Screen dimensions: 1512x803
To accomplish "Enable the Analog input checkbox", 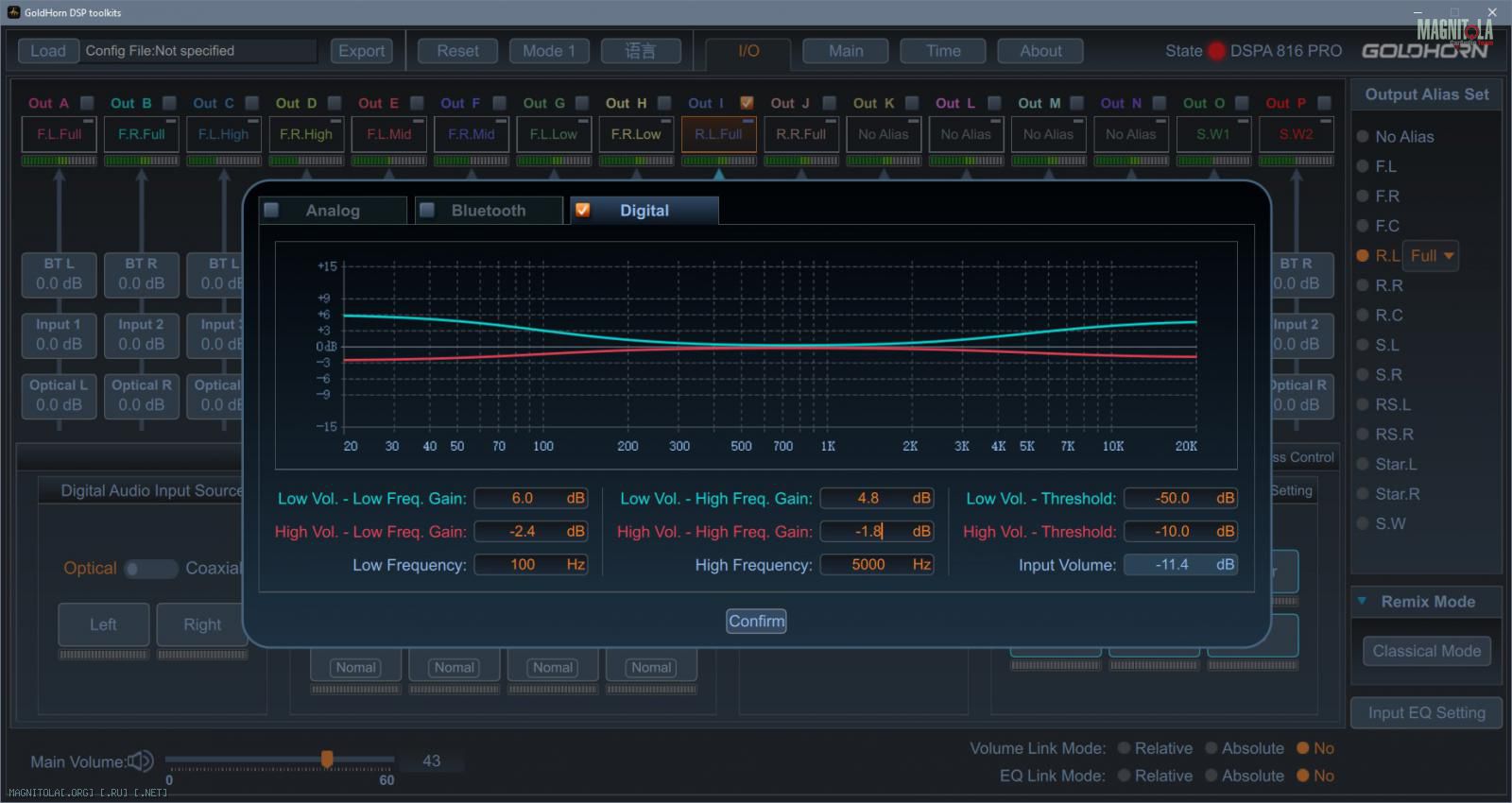I will coord(271,210).
